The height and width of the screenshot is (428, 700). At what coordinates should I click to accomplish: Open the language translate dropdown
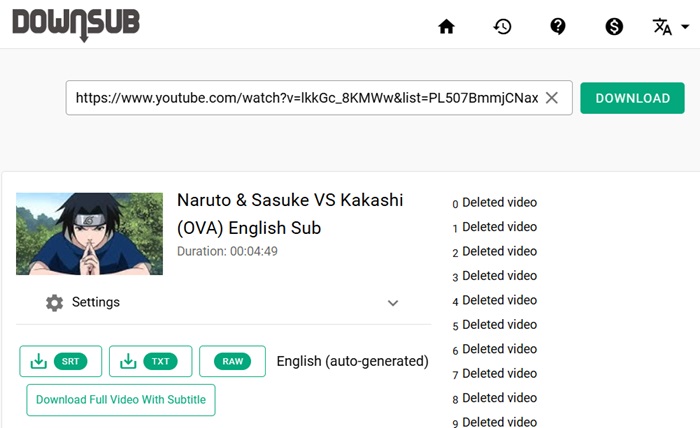(671, 27)
